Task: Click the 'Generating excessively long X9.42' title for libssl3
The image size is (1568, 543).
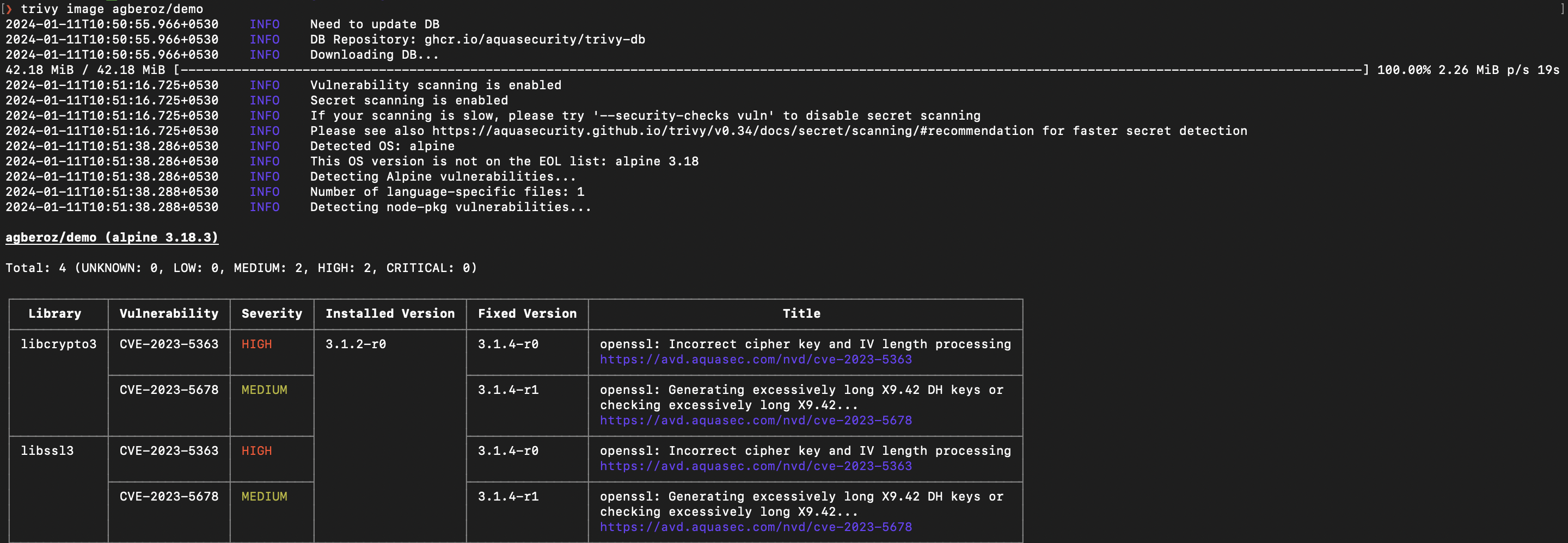Action: [x=801, y=503]
